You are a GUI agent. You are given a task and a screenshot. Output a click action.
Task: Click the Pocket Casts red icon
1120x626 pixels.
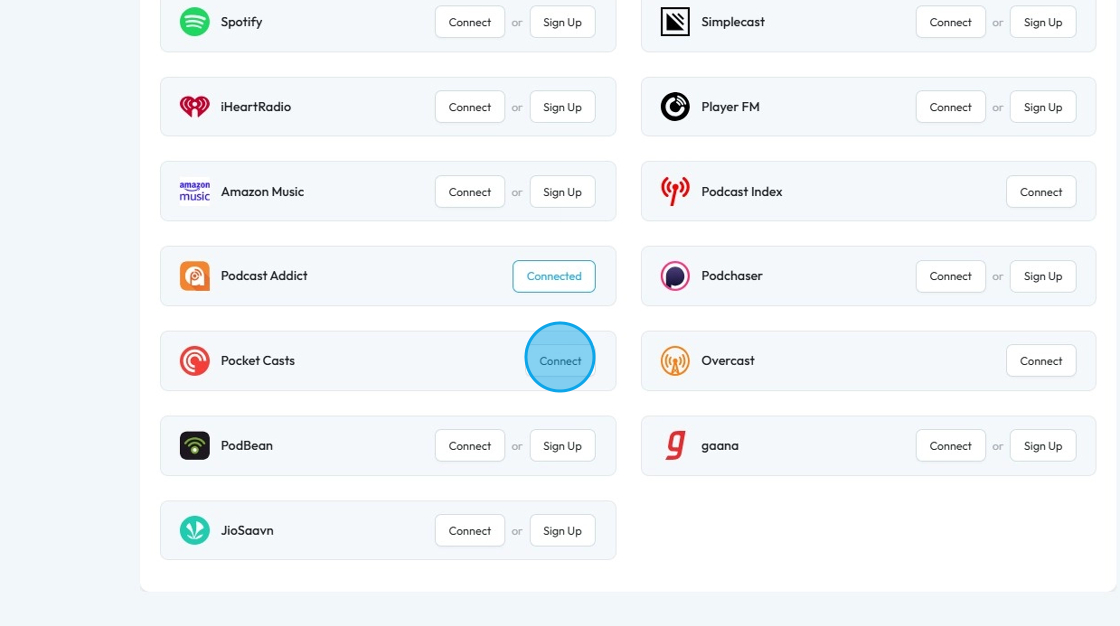(x=195, y=361)
